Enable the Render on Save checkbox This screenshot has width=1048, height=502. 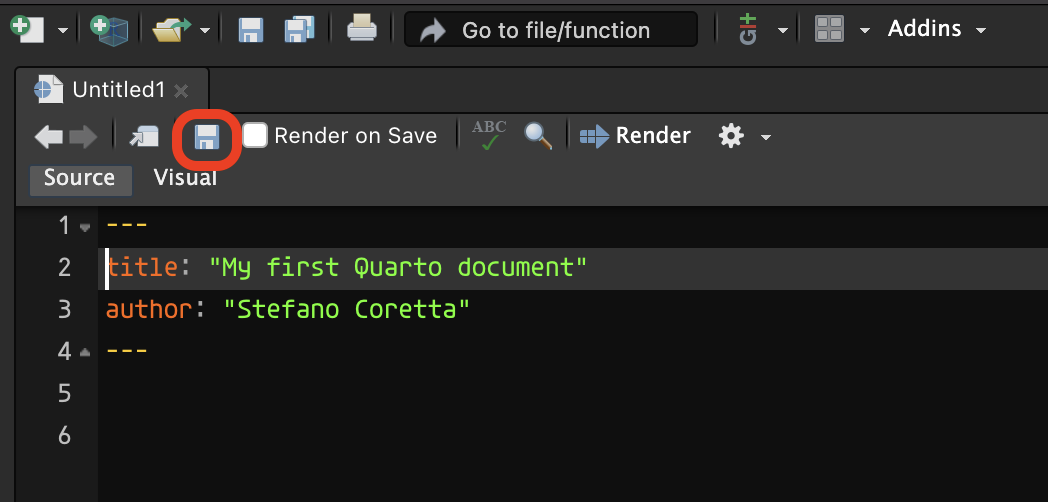click(255, 135)
